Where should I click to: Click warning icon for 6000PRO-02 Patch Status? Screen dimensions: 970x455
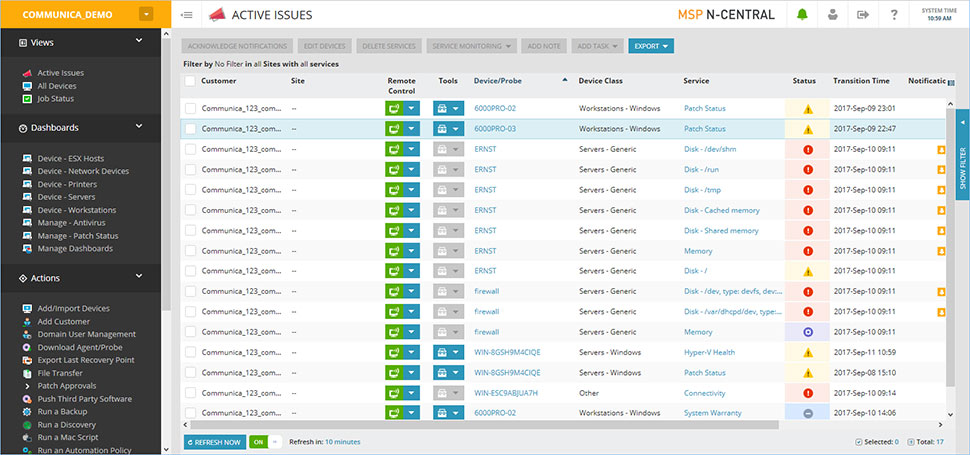[807, 109]
